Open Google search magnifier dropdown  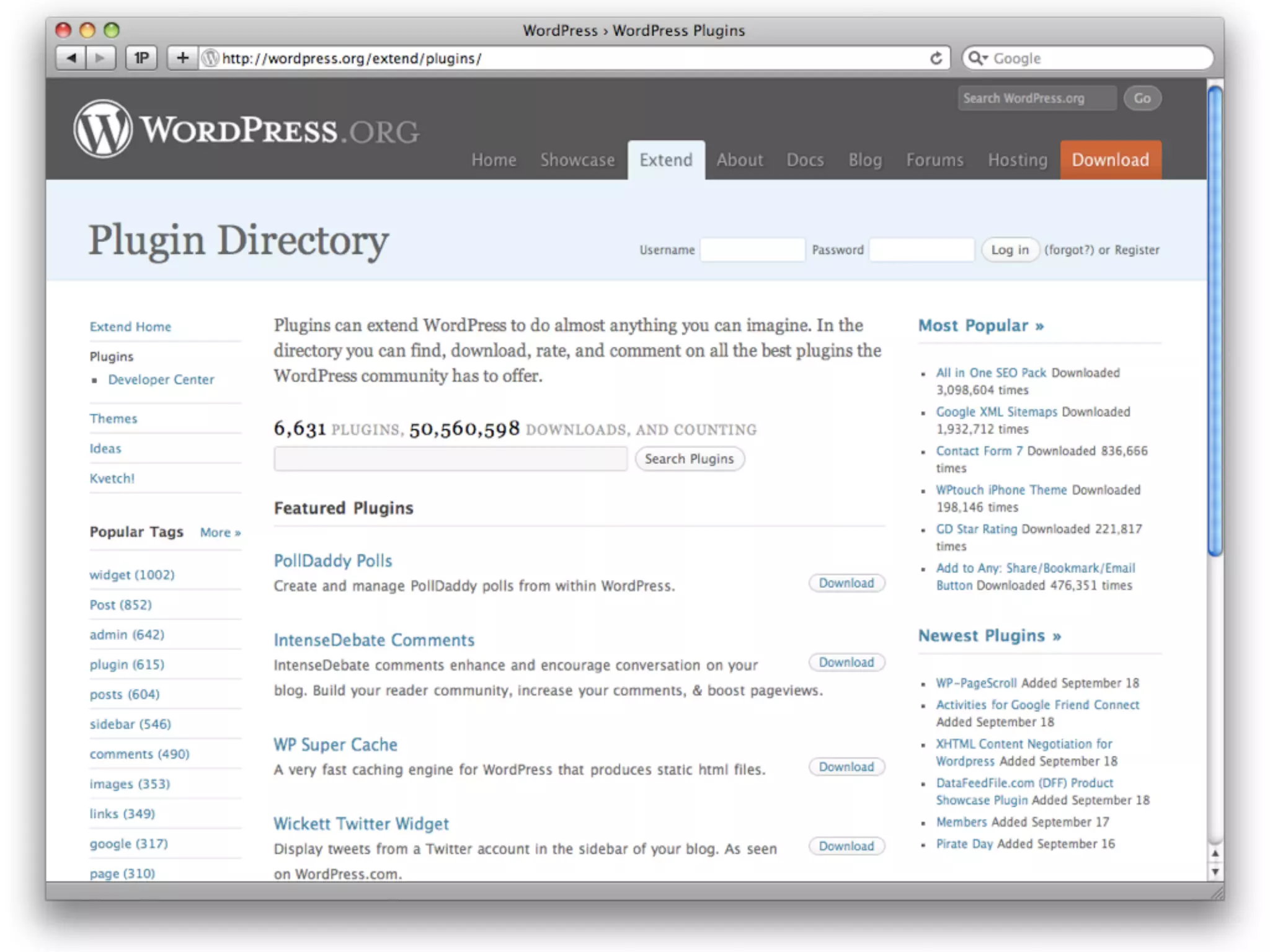click(978, 58)
